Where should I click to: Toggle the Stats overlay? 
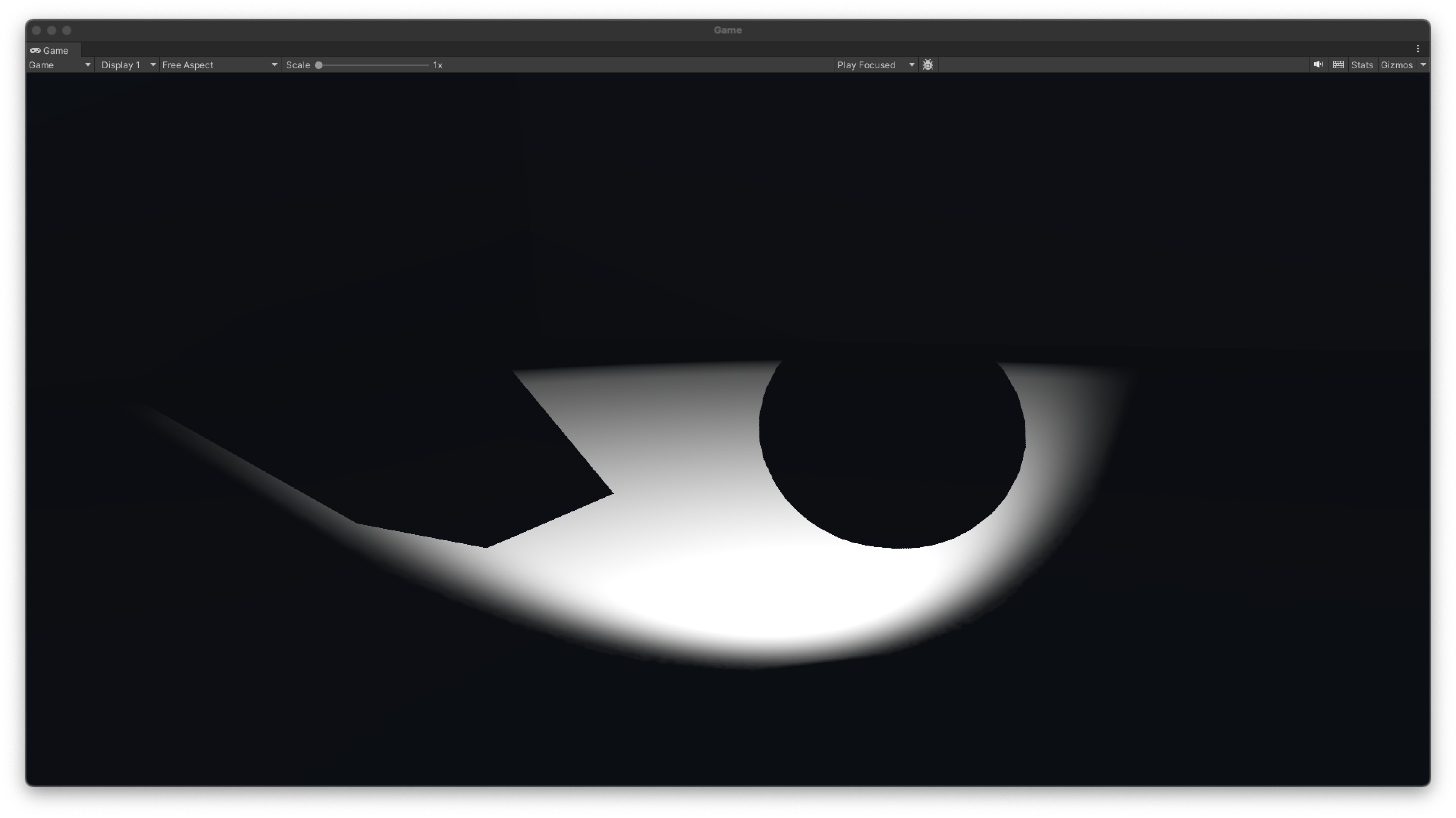pyautogui.click(x=1362, y=65)
